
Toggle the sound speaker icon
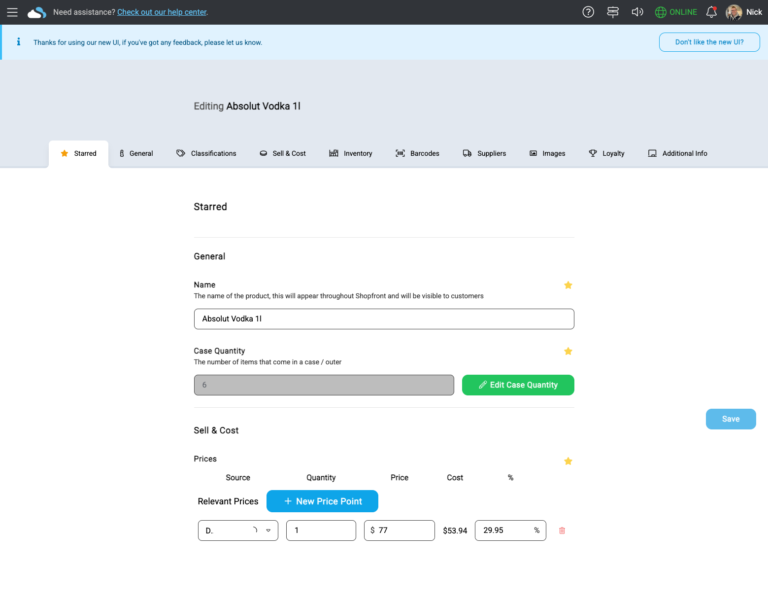637,12
